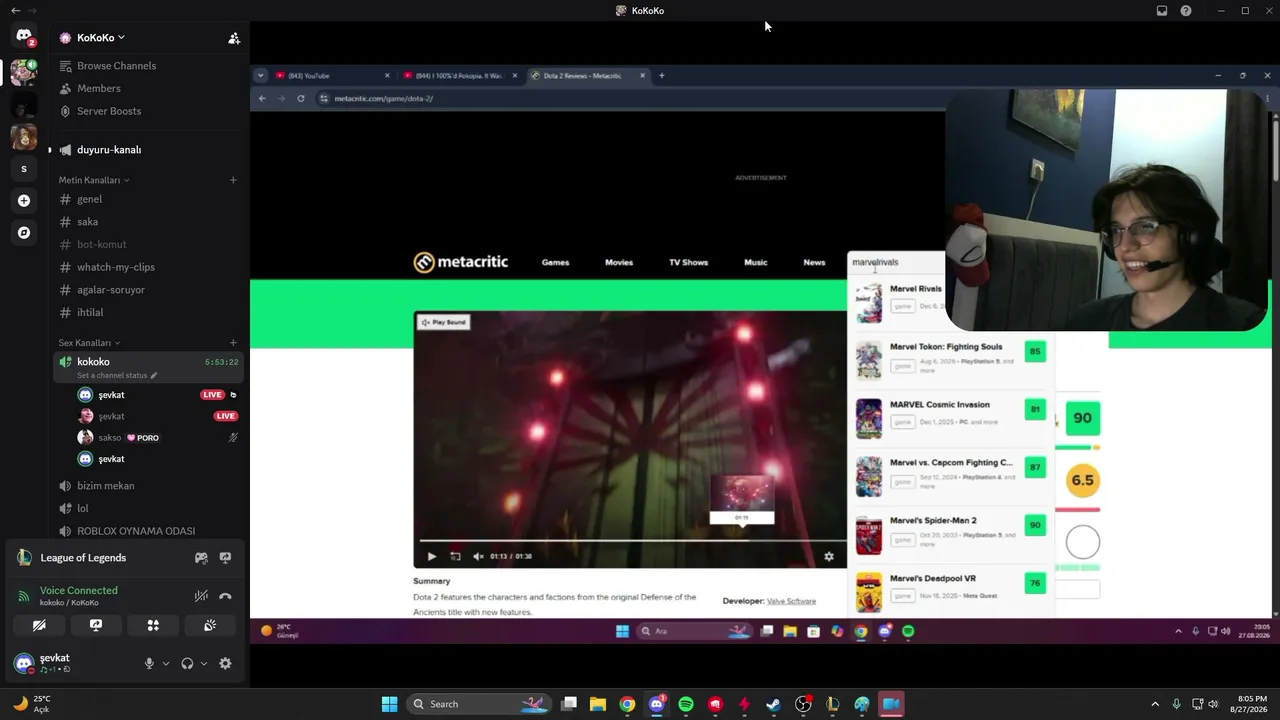Toggle the camera on in voice panel
This screenshot has width=1280, height=720.
39,625
